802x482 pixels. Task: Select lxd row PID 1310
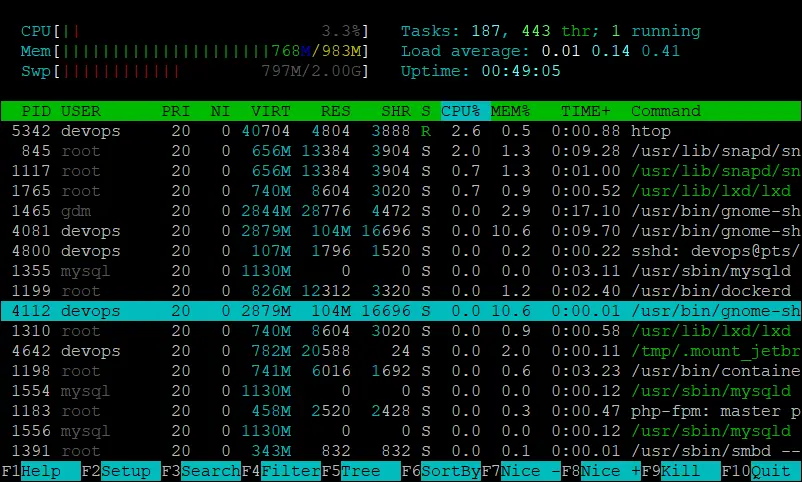coord(401,331)
